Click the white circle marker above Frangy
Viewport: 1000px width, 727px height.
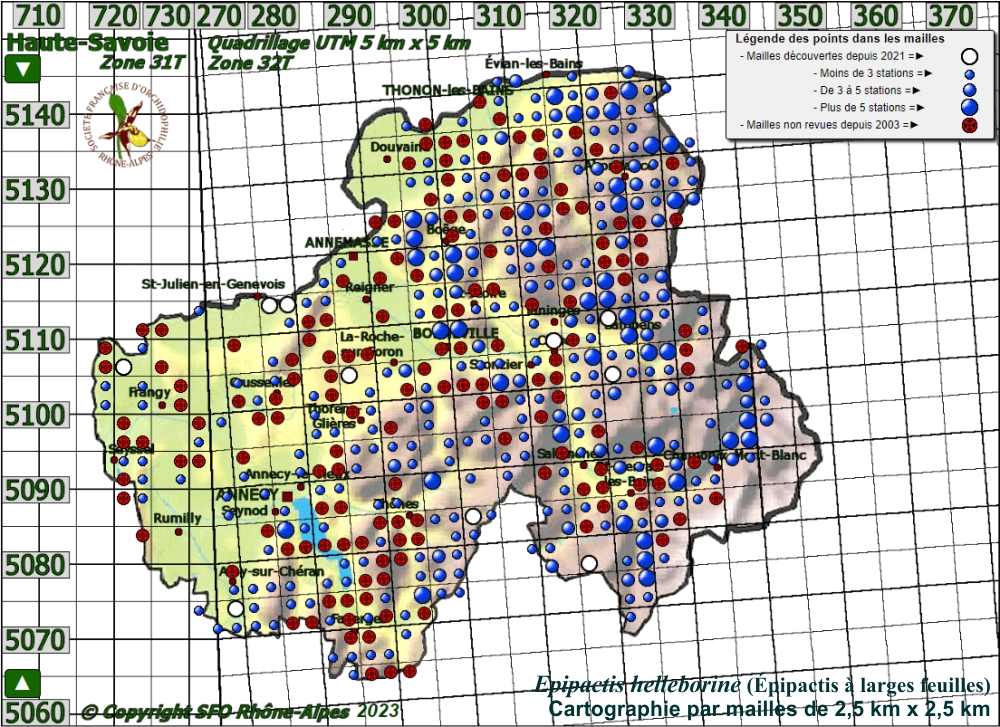click(123, 367)
